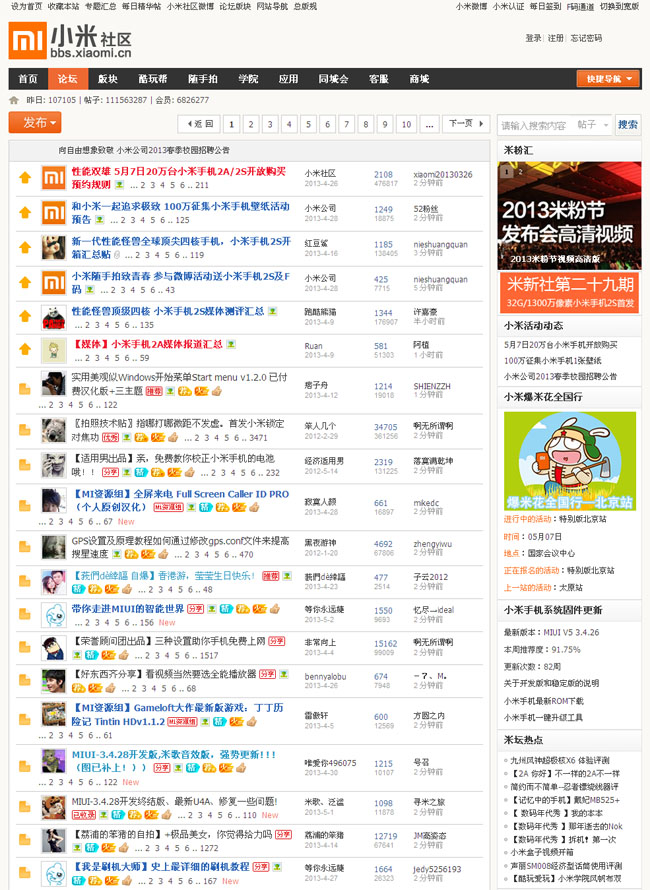Click the avatar of the MIUI-3.4.28开发版 米歌音效 thread
The image size is (650, 890).
tap(54, 761)
